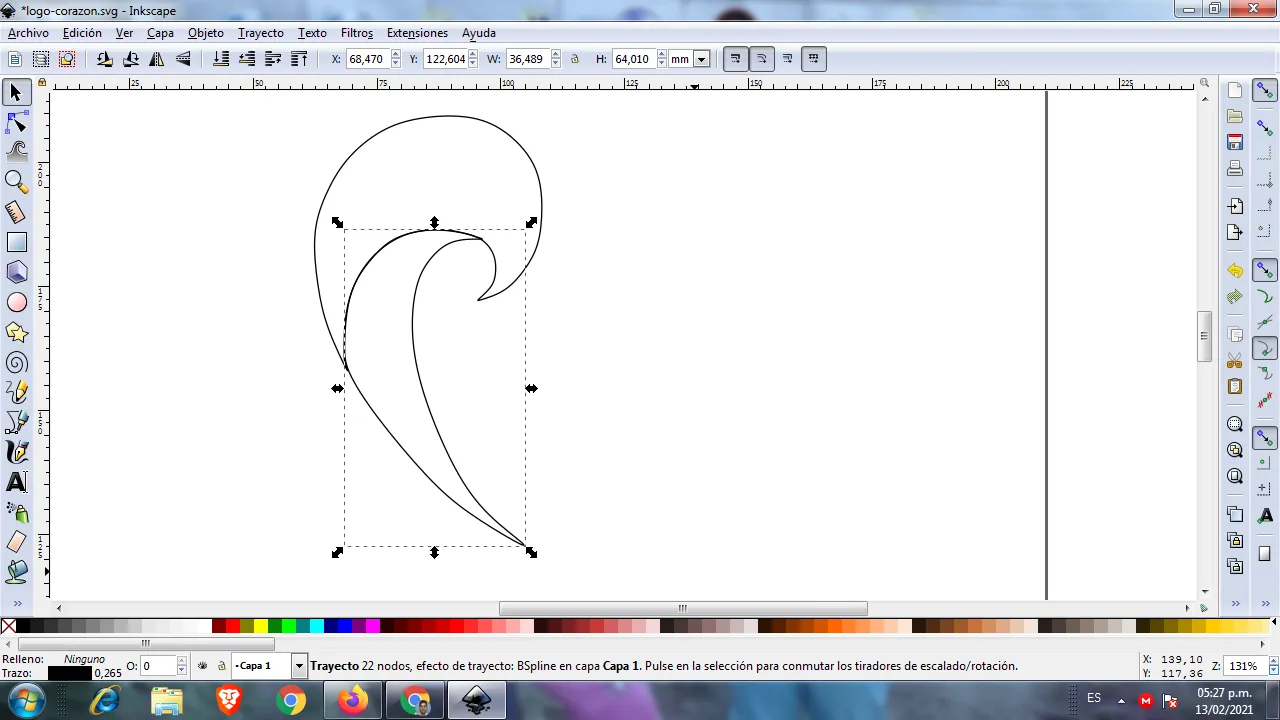This screenshot has width=1280, height=720.
Task: Expand hidden toolbox tools chevron
Action: [x=17, y=604]
